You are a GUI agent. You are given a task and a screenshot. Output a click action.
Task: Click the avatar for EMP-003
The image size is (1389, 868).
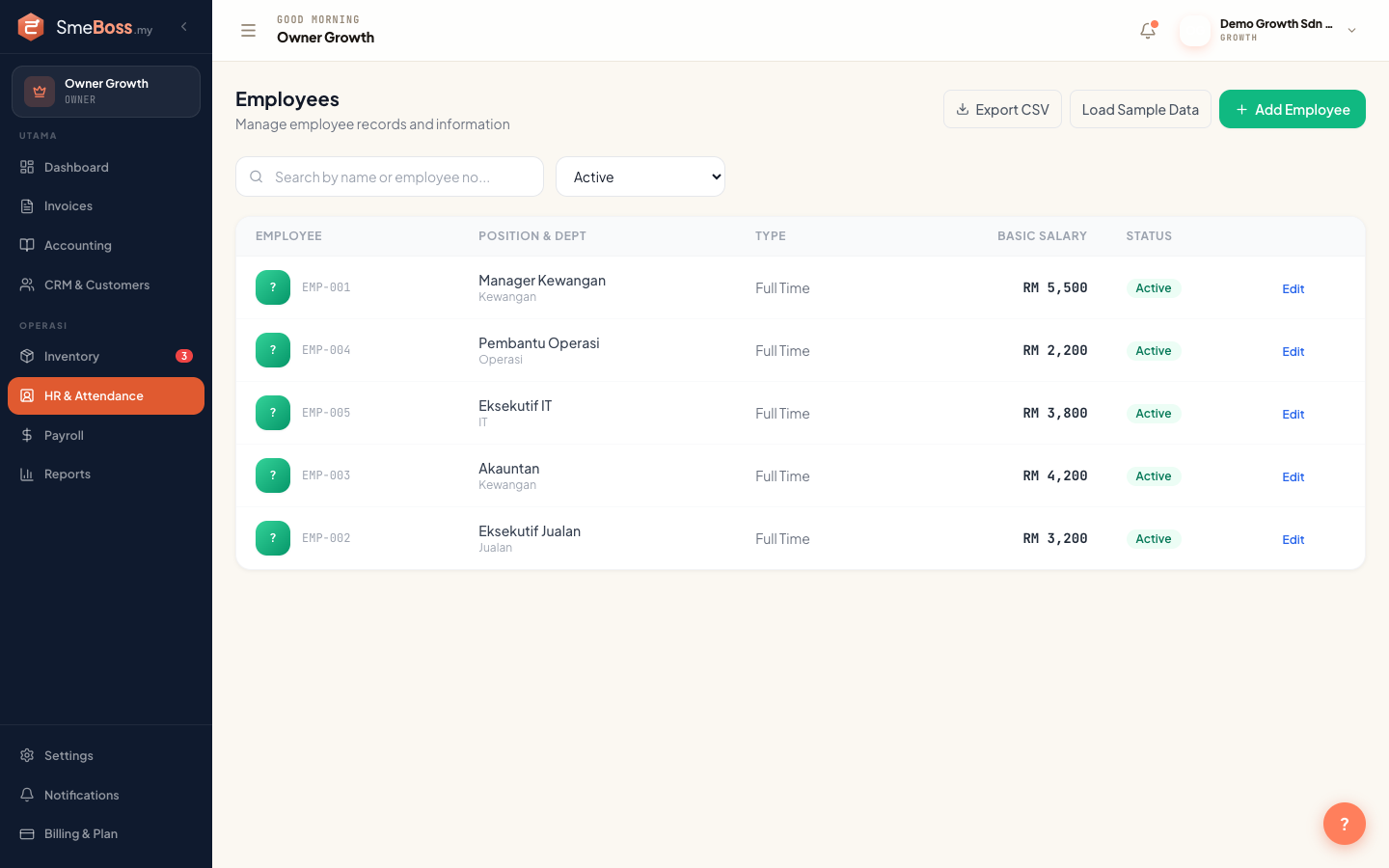273,475
